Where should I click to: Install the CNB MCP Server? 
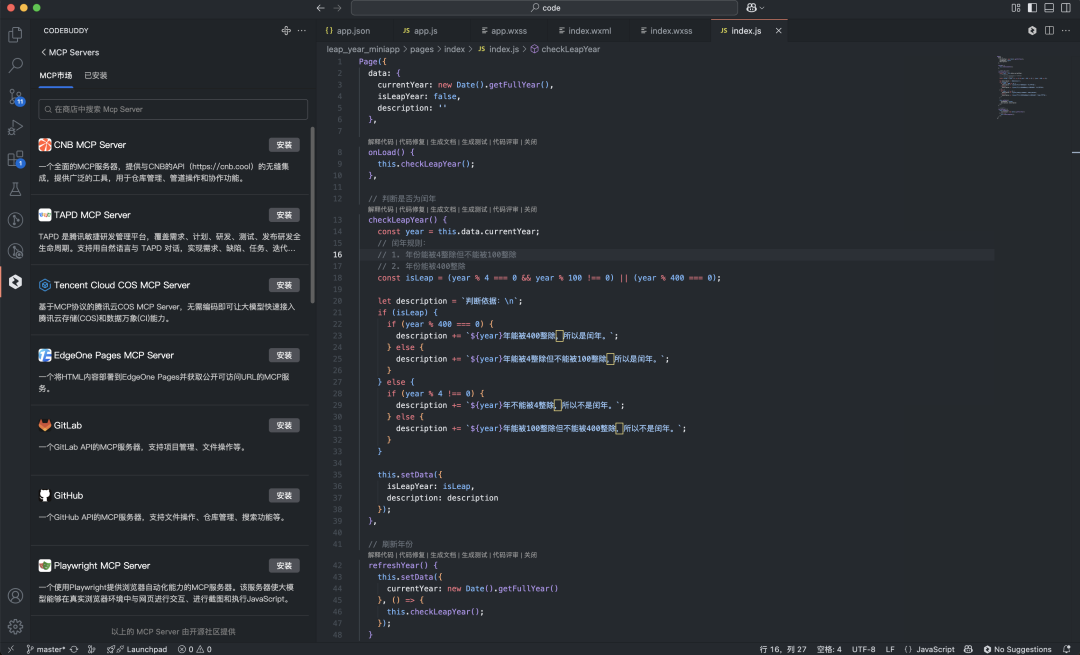(x=284, y=145)
